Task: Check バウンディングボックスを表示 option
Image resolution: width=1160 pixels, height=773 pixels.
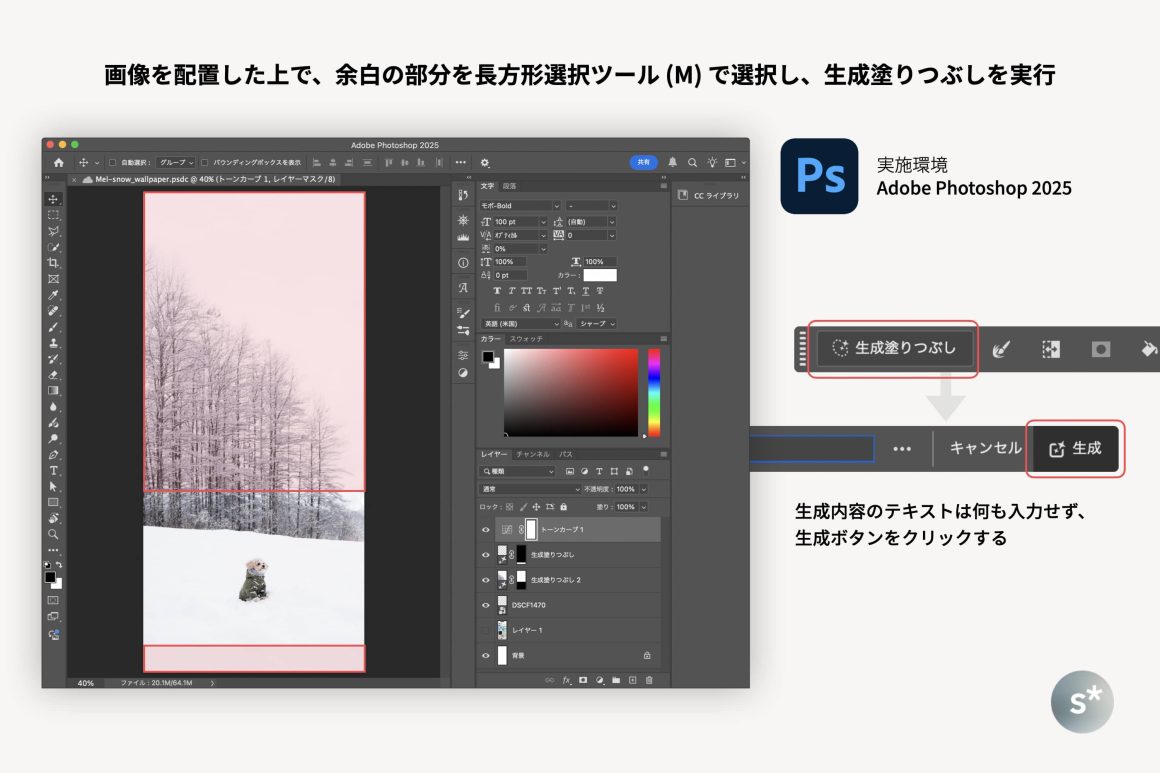Action: click(205, 162)
